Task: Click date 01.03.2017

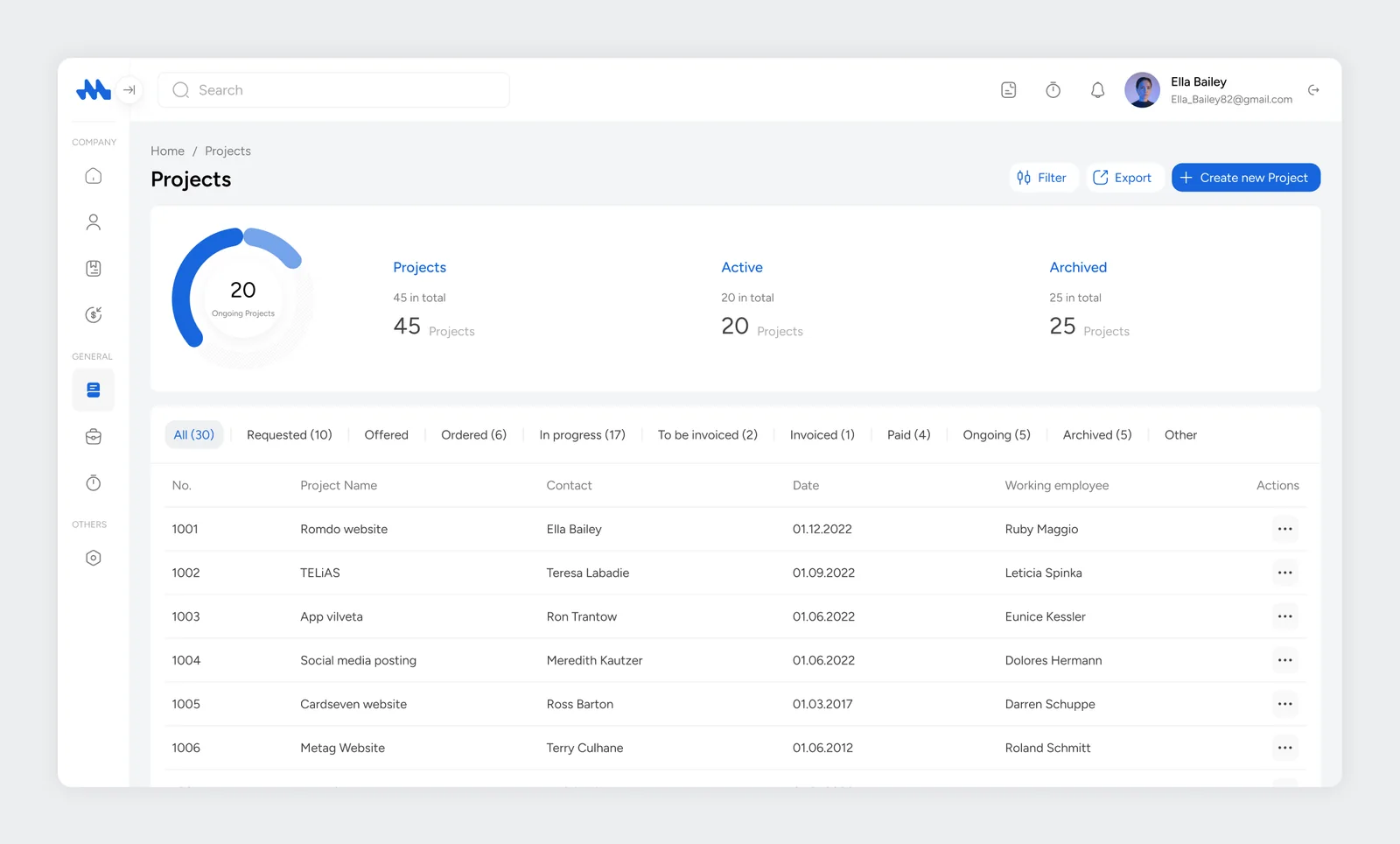Action: coord(822,704)
